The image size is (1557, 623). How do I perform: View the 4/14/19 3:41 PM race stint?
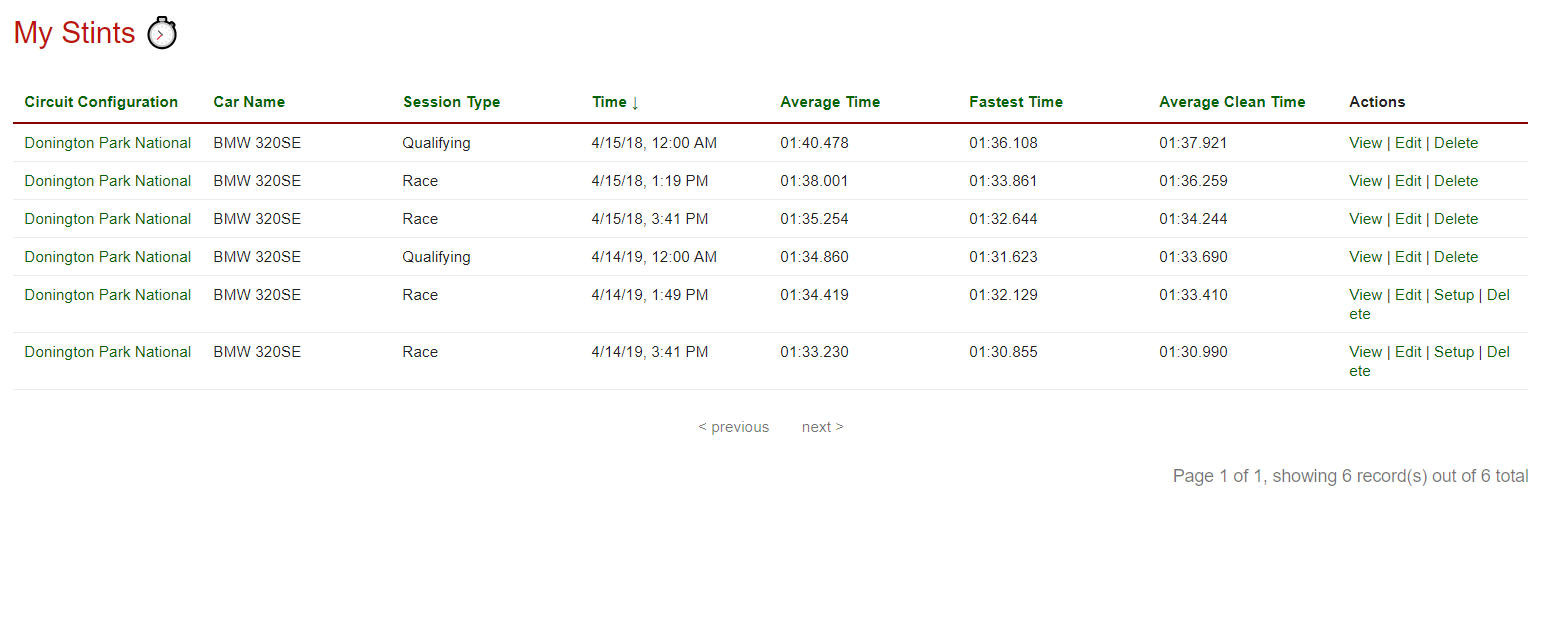point(1365,352)
